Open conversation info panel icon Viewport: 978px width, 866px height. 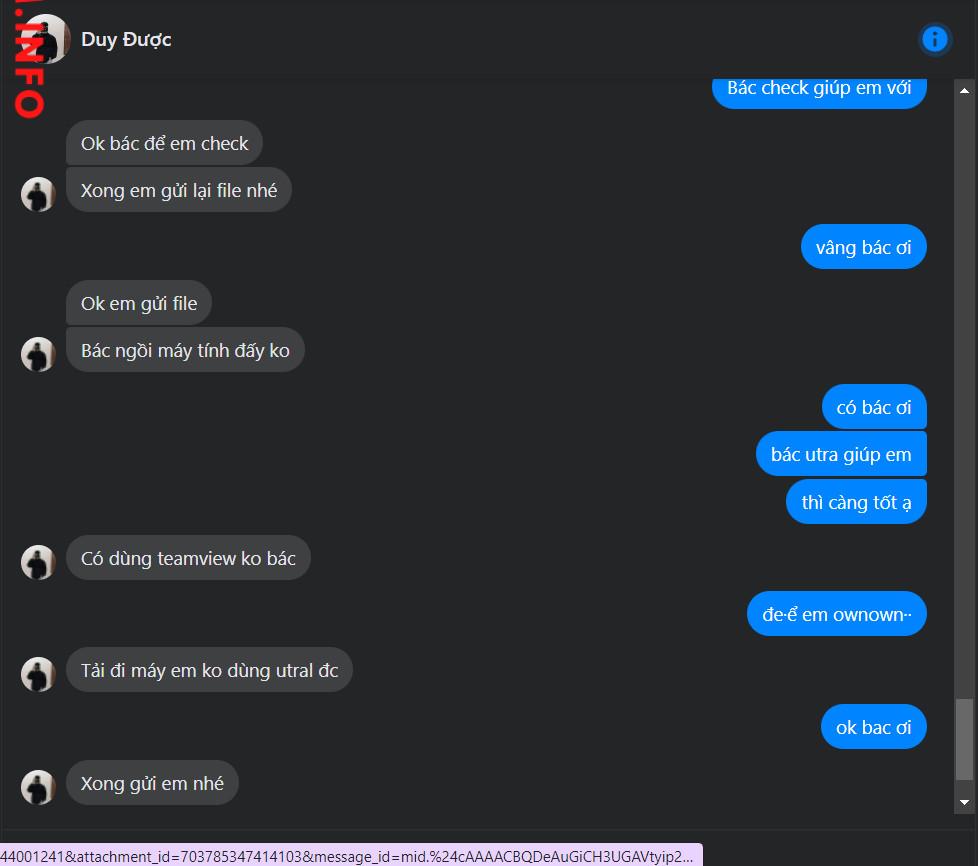click(934, 39)
